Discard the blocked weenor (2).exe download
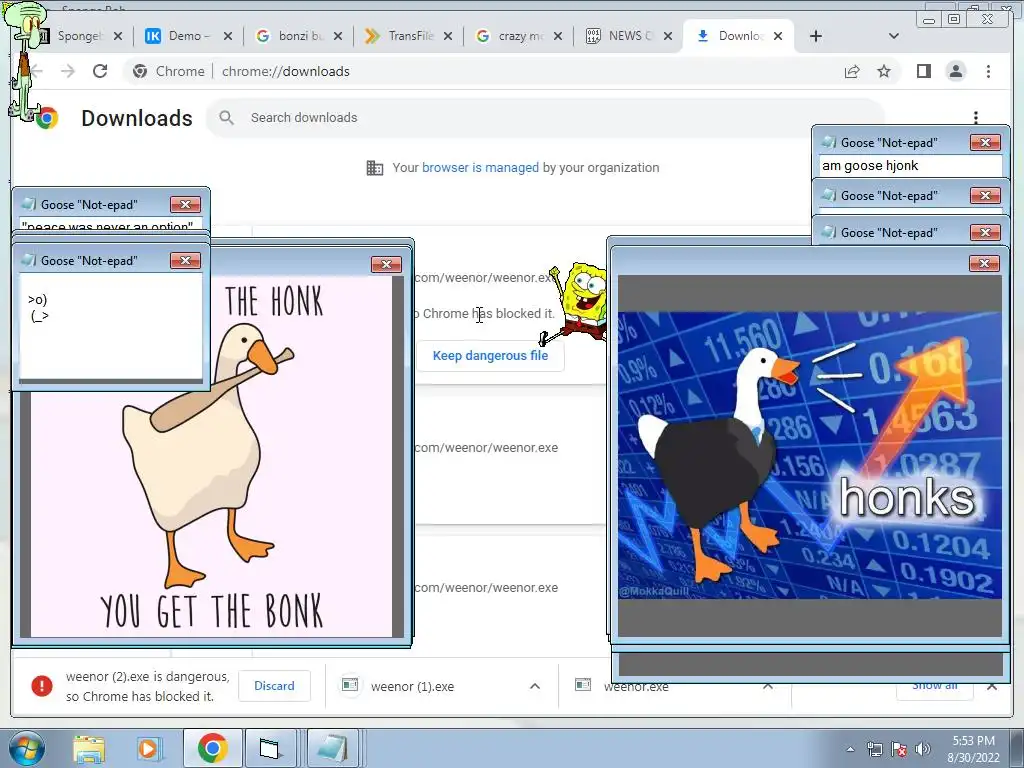The image size is (1024, 768). tap(274, 686)
